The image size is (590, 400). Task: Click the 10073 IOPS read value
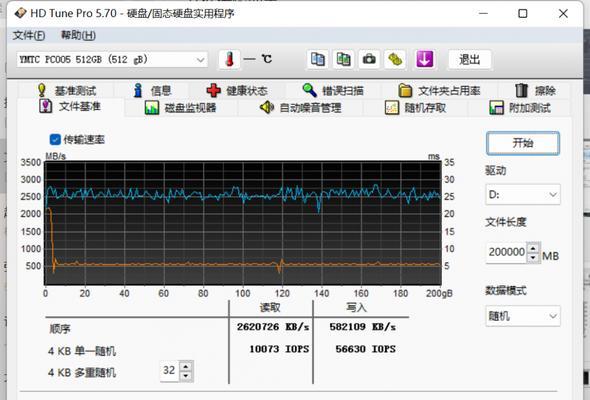coord(279,349)
